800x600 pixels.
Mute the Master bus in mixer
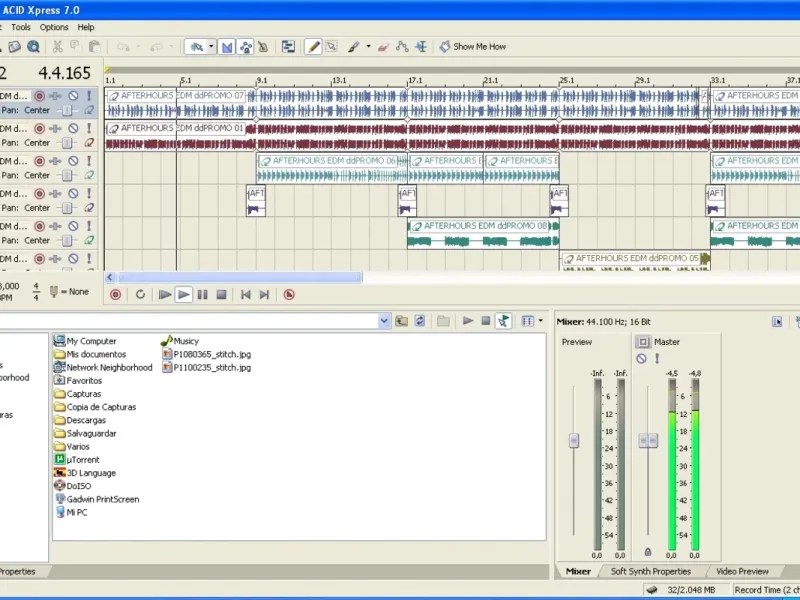[x=641, y=358]
